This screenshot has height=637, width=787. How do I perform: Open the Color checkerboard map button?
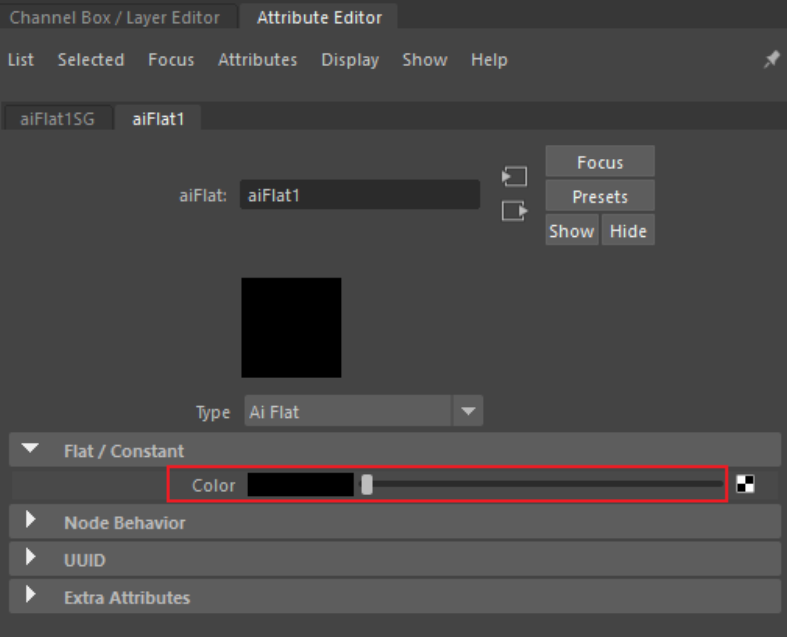pos(745,484)
